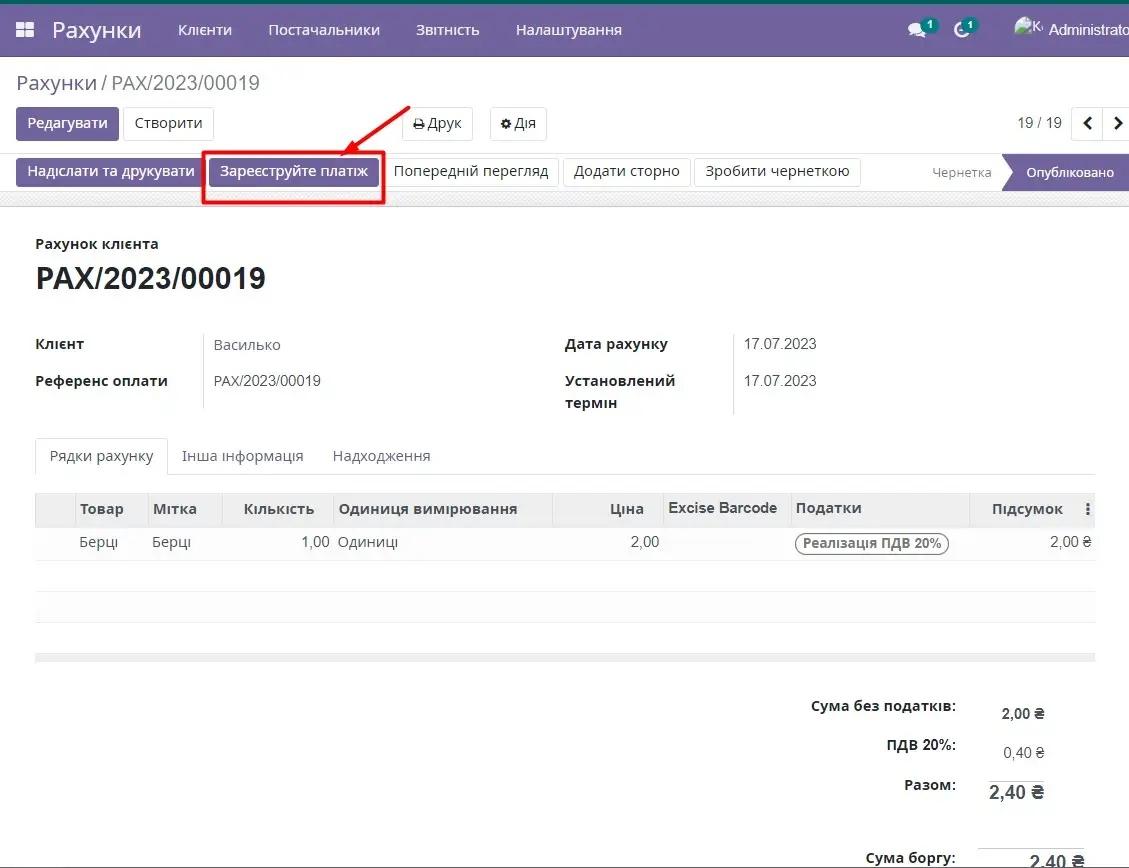
Task: Open the apps grid menu icon
Action: pyautogui.click(x=25, y=30)
